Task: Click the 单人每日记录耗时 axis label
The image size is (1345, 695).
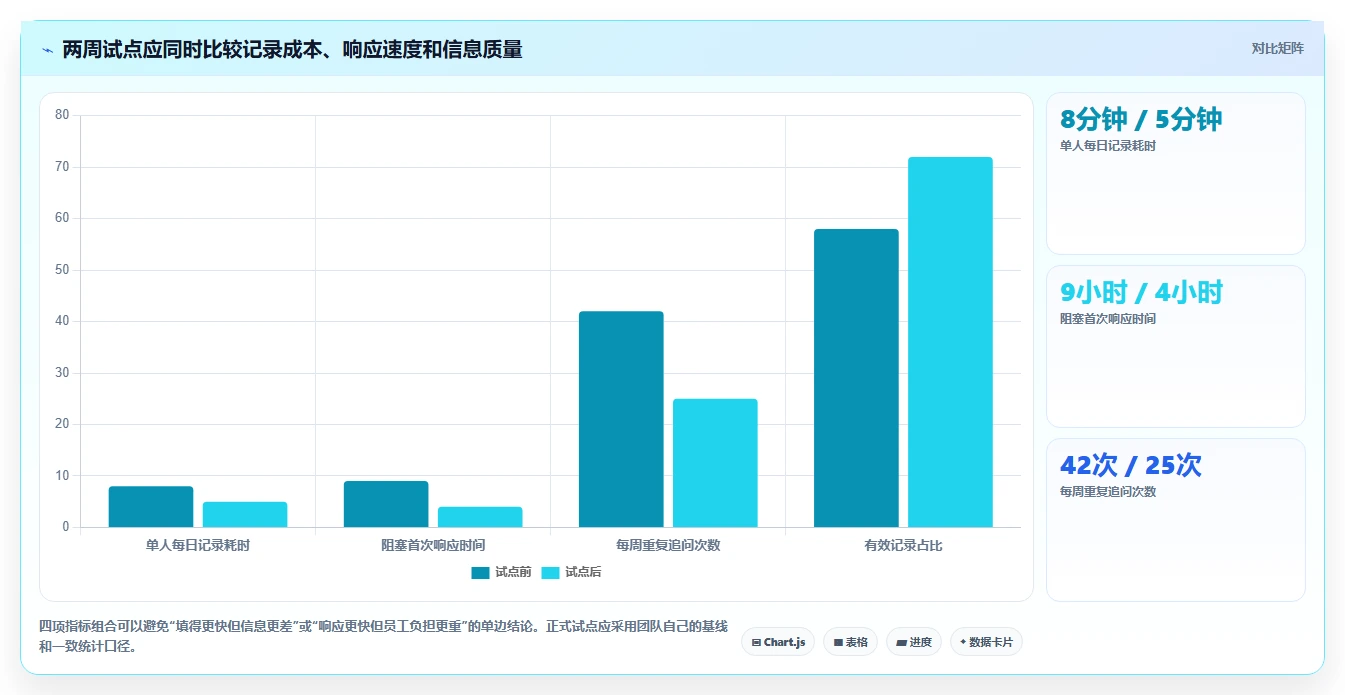Action: (198, 546)
